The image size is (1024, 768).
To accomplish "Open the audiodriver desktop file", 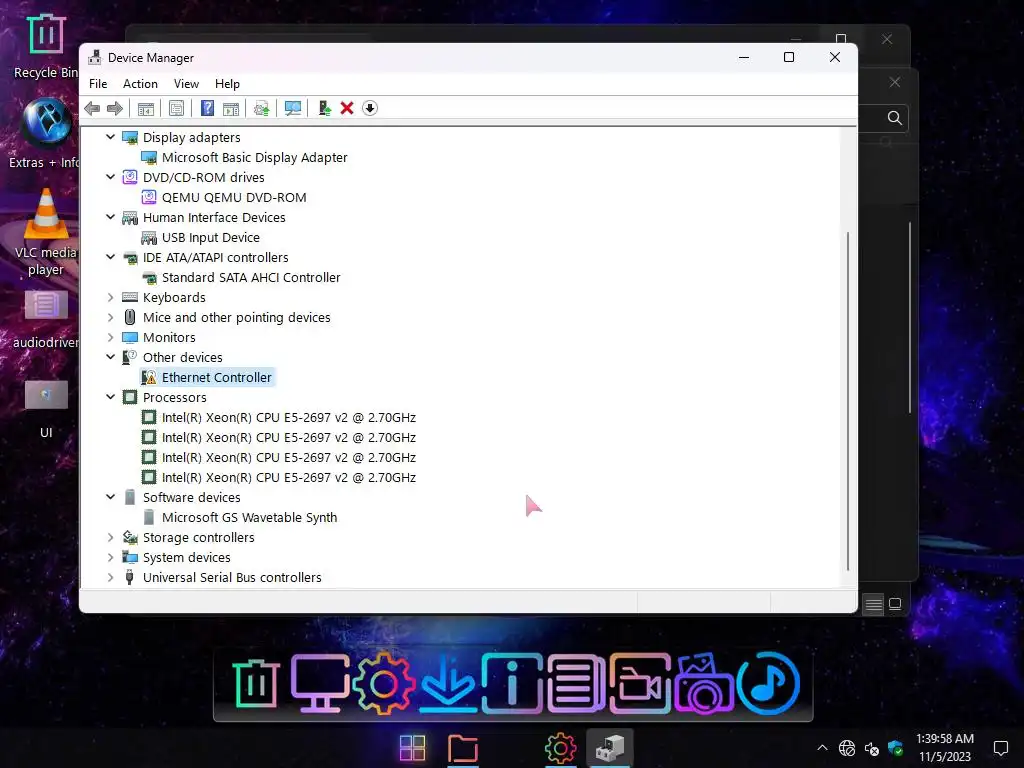I will [x=46, y=319].
